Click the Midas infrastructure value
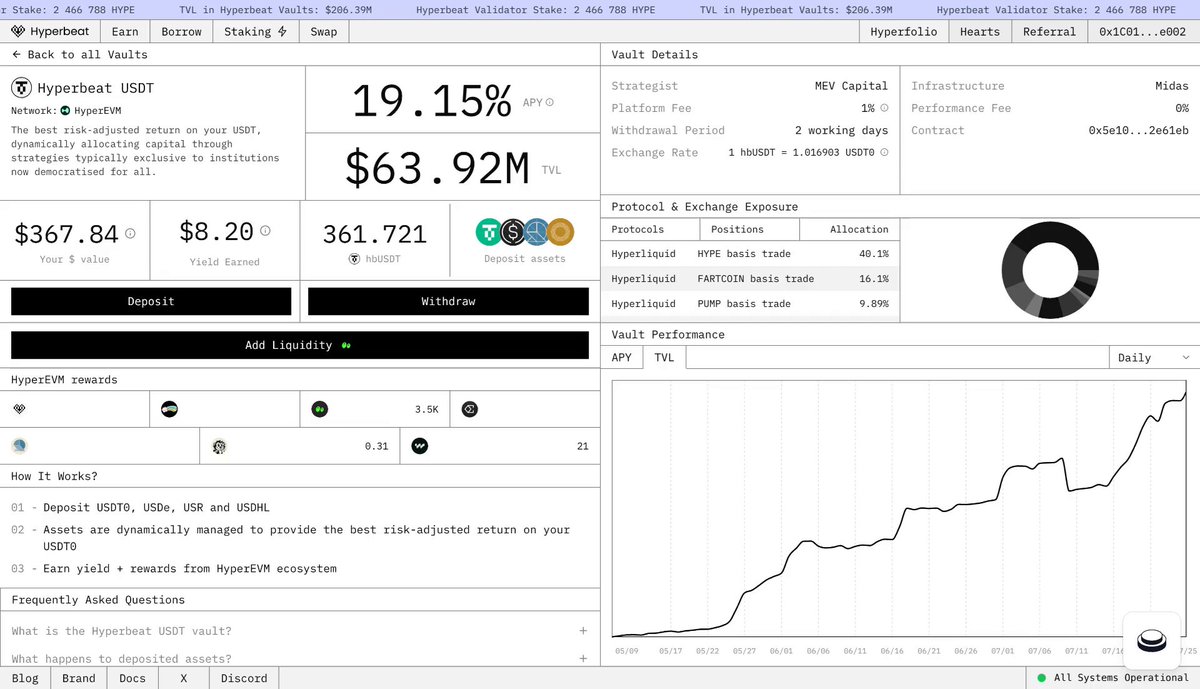1200x689 pixels. (x=1172, y=86)
